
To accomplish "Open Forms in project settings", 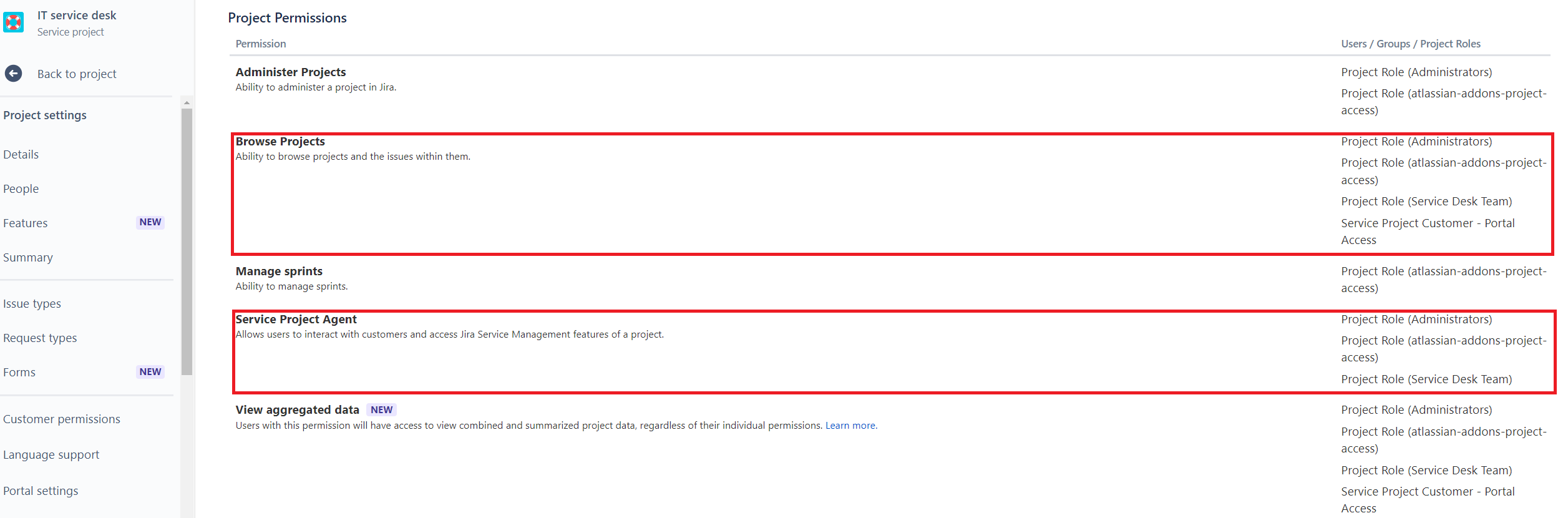I will click(19, 373).
